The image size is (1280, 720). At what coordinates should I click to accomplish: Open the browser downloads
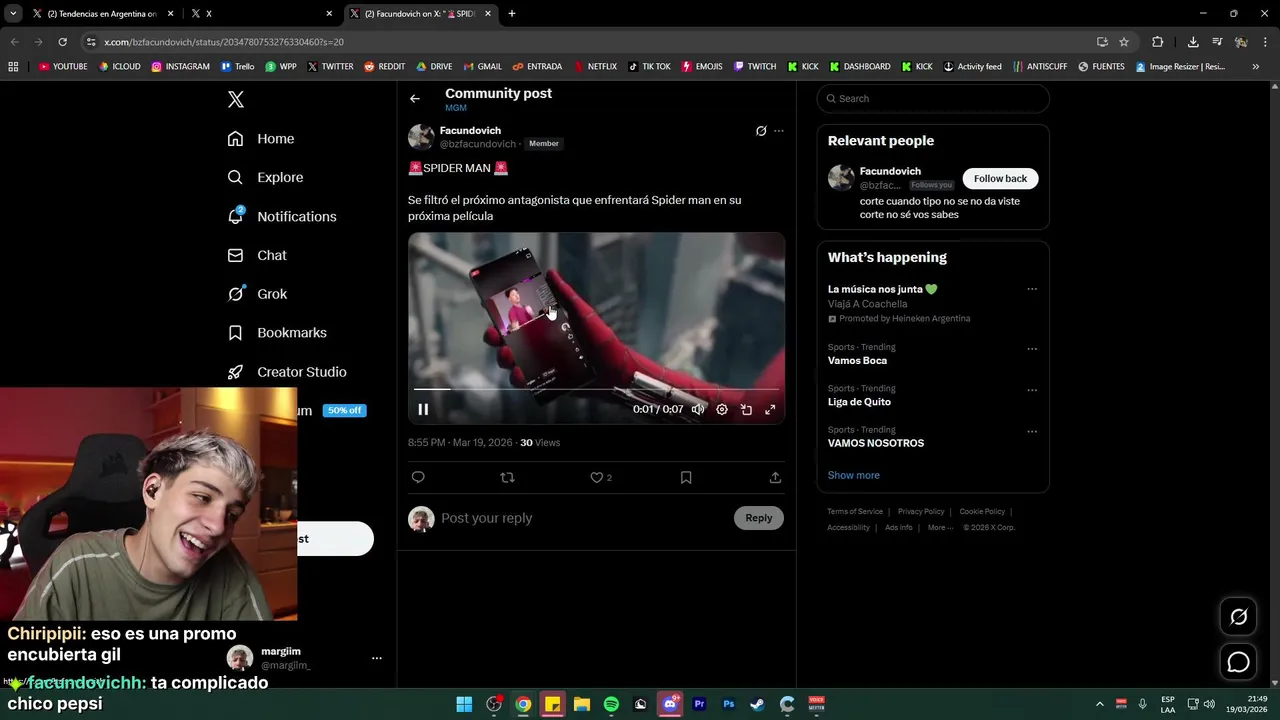(1193, 42)
